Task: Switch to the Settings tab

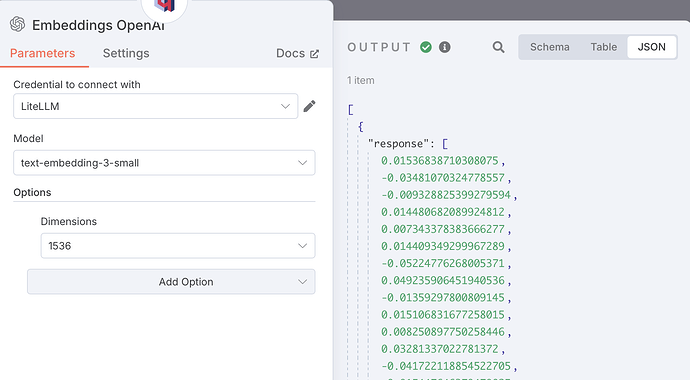Action: tap(126, 53)
